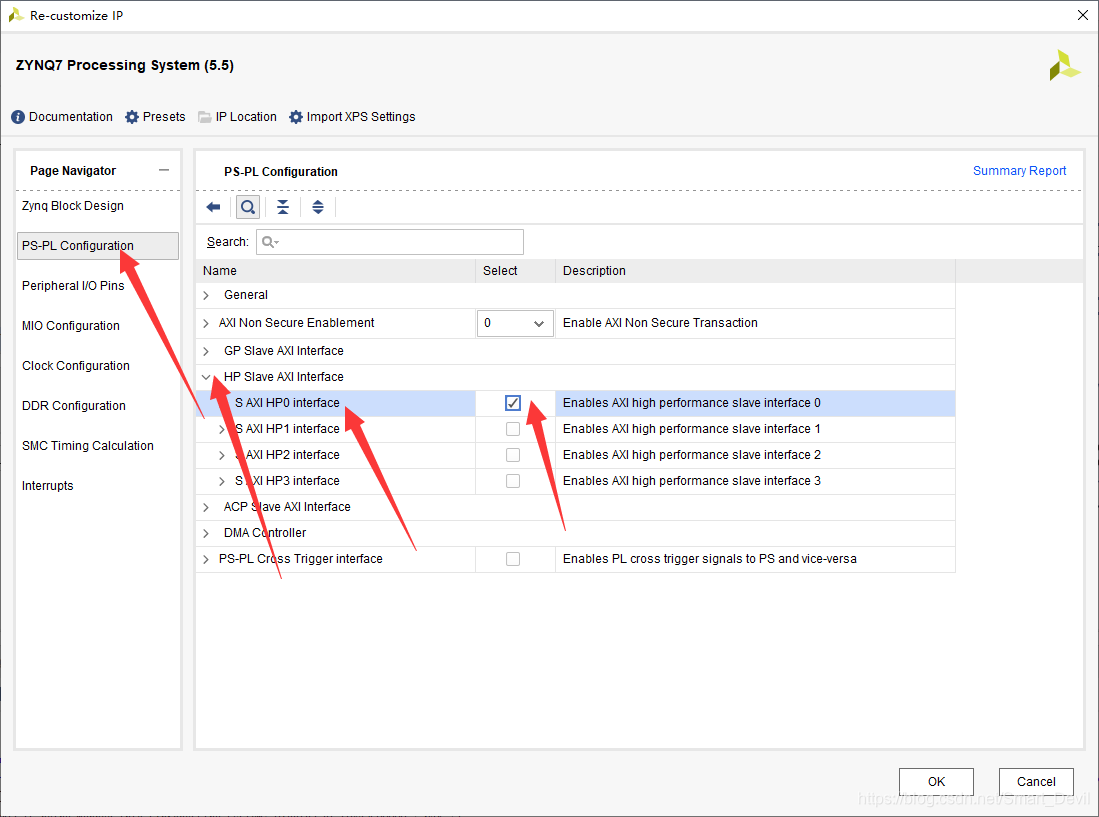Expand DMA Controller row
The image size is (1099, 817).
pyautogui.click(x=206, y=533)
